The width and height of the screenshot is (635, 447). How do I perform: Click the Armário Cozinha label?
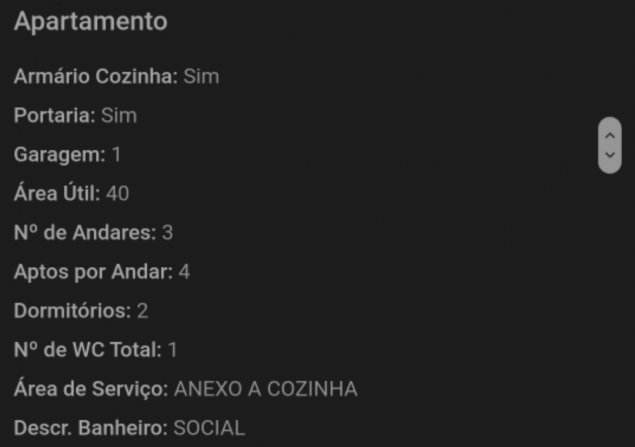pyautogui.click(x=96, y=76)
